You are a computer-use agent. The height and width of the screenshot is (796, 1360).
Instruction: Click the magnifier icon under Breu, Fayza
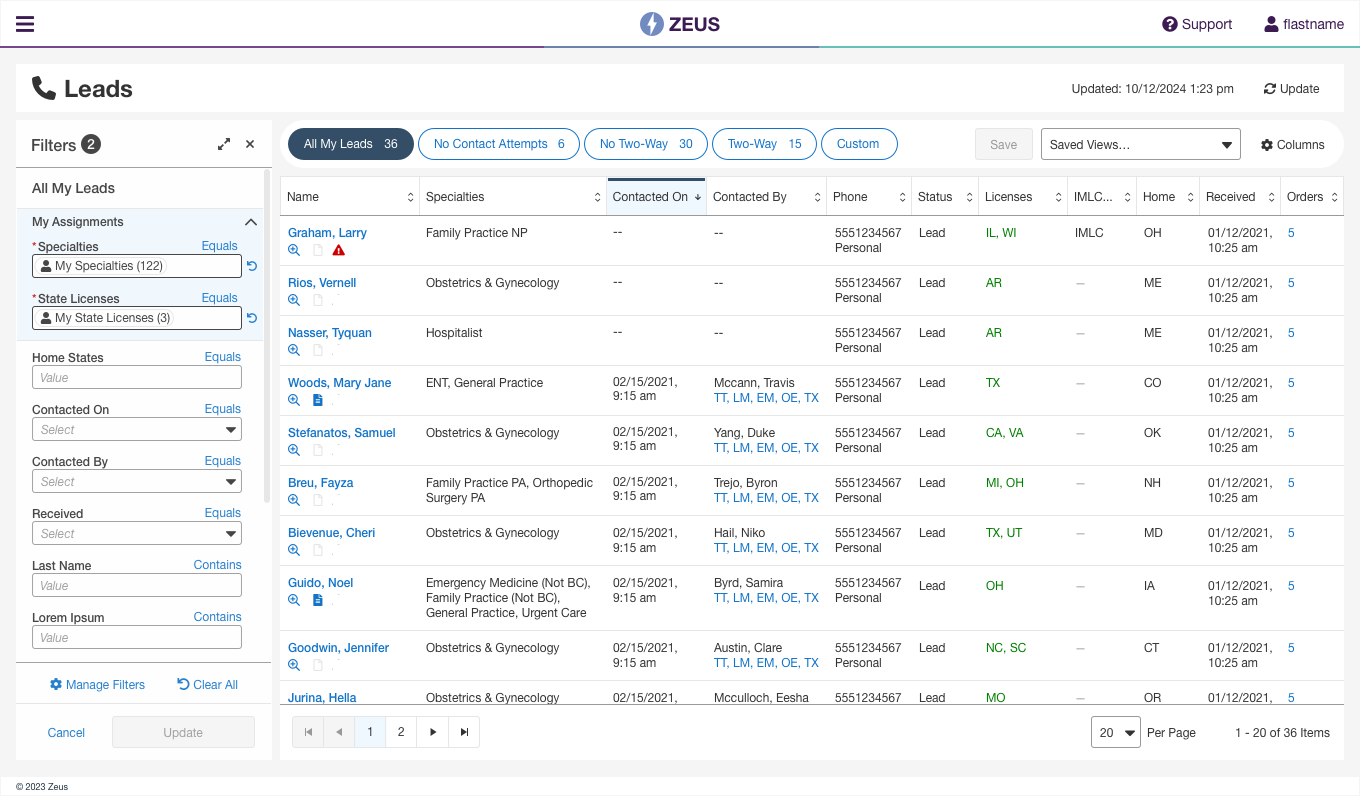pyautogui.click(x=294, y=500)
